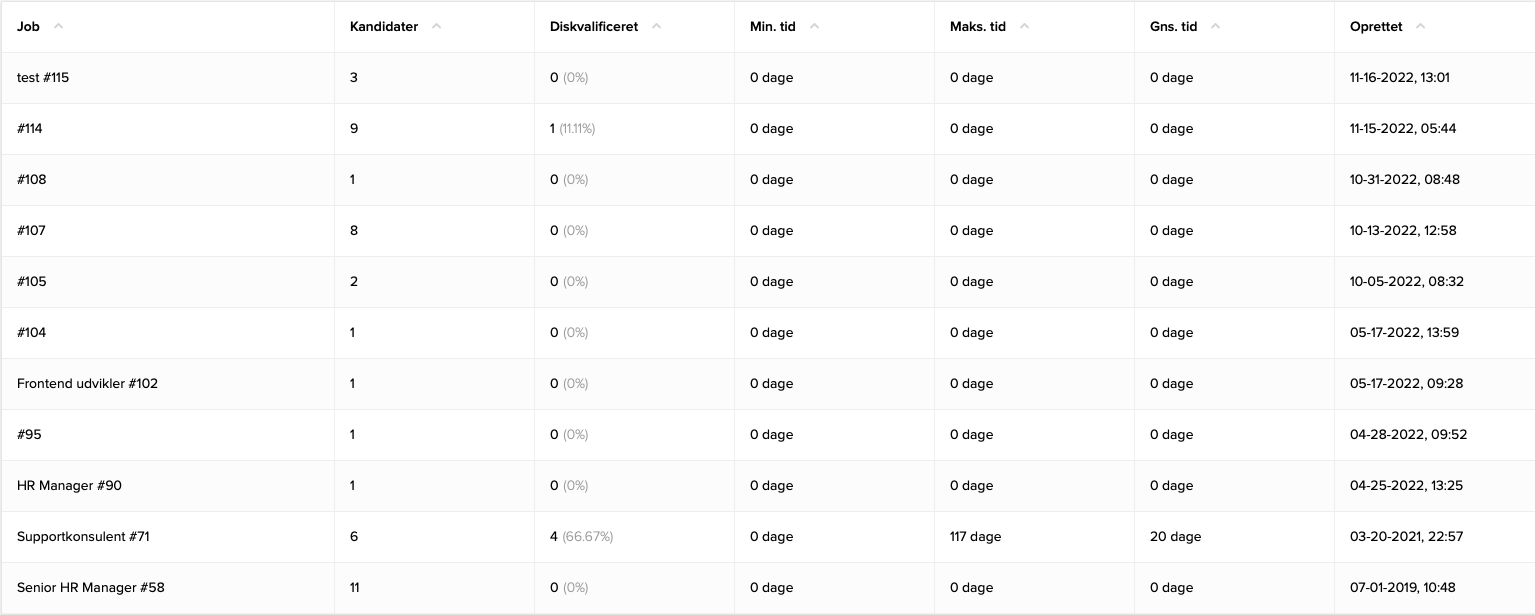Click the 117 dage Maks. tid cell
Viewport: 1535px width, 615px height.
point(974,536)
